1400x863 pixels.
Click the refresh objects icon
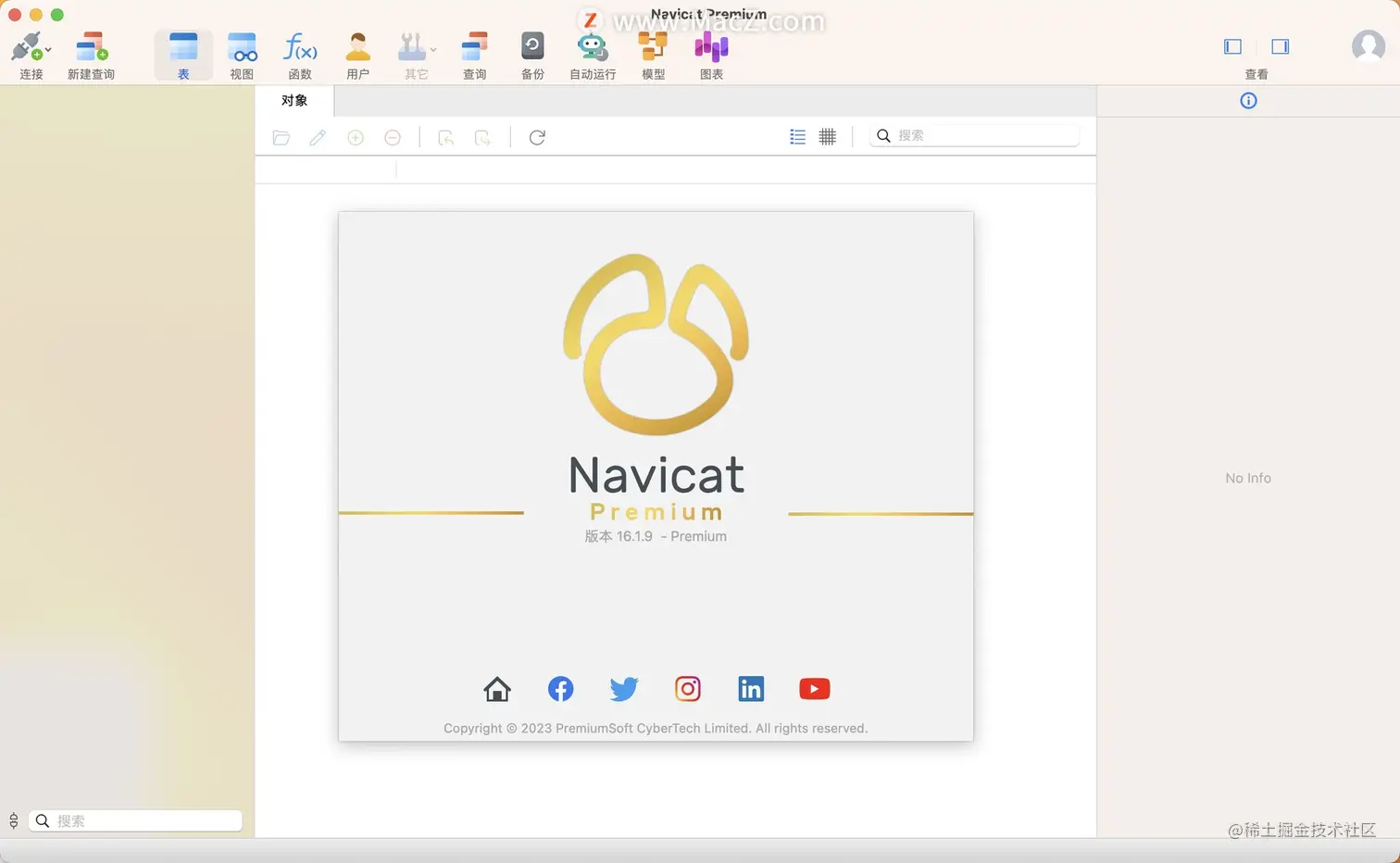point(537,137)
